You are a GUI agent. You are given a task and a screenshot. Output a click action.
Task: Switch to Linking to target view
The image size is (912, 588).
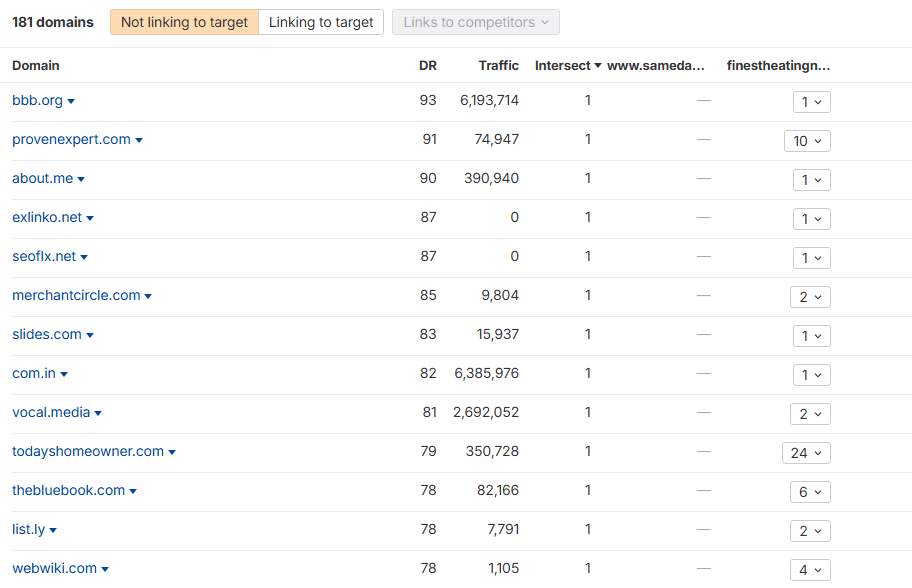pos(321,22)
